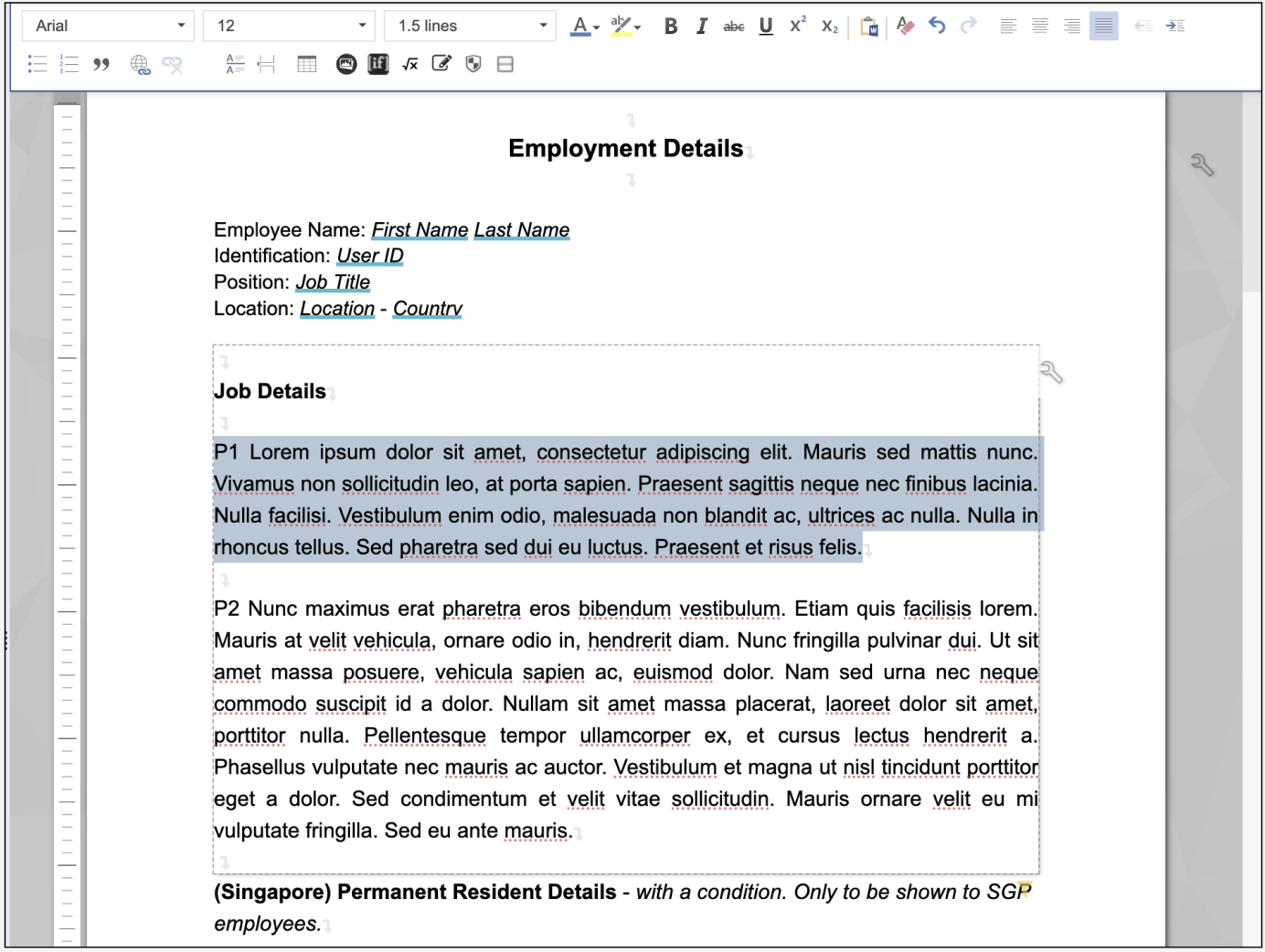Toggle justified text alignment

click(1103, 26)
